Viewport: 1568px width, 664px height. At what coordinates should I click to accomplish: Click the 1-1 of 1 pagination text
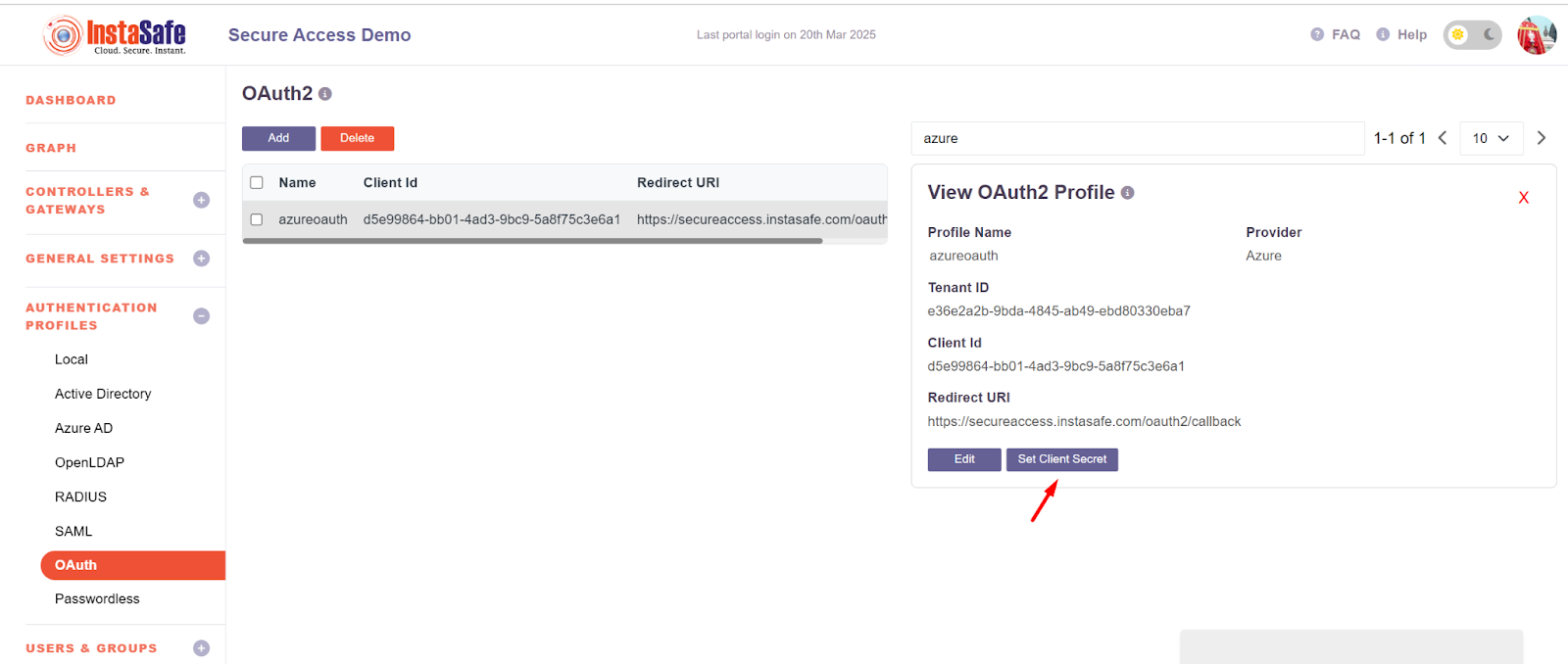pos(1399,138)
